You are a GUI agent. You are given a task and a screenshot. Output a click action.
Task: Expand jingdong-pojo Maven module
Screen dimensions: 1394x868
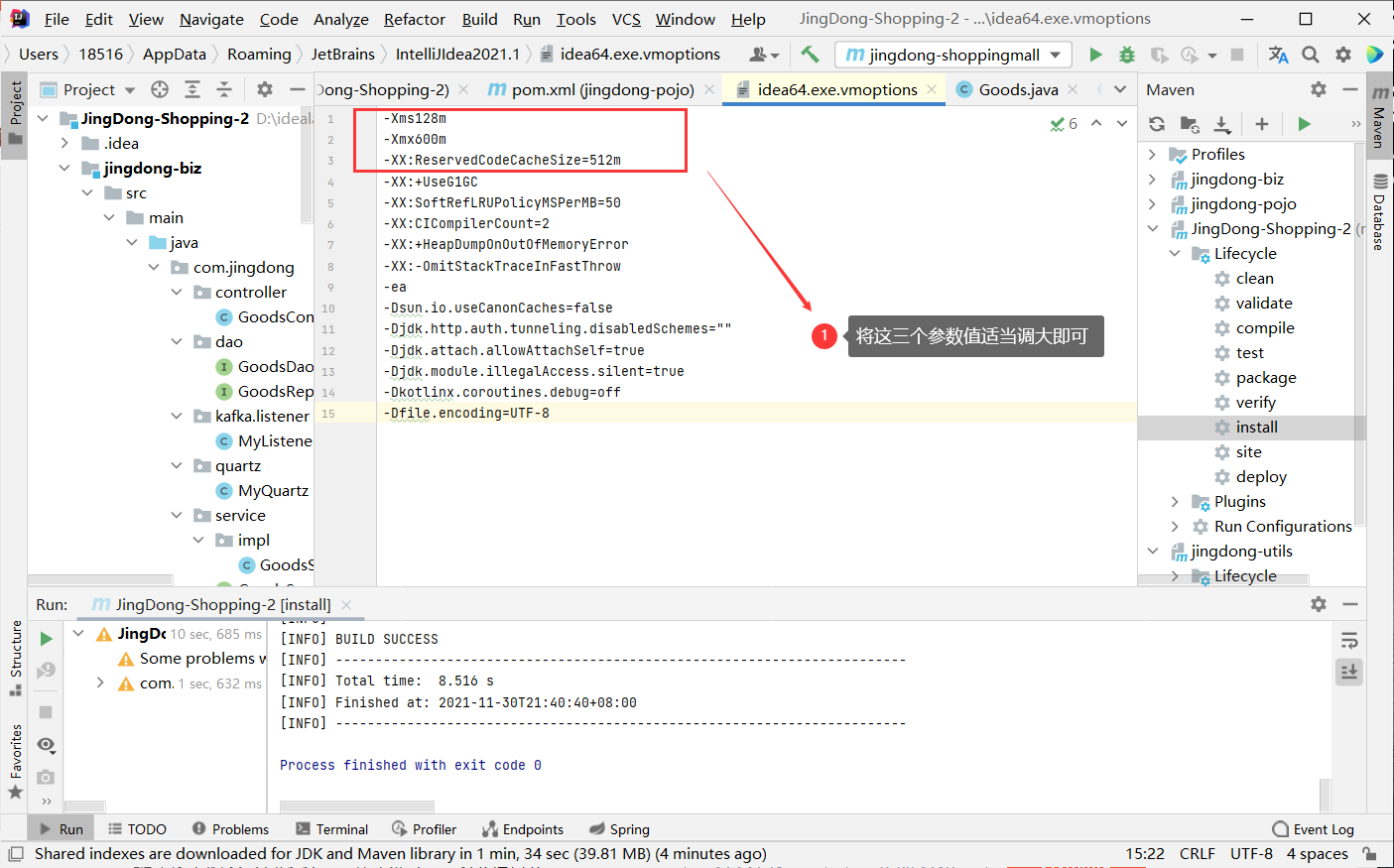coord(1152,203)
